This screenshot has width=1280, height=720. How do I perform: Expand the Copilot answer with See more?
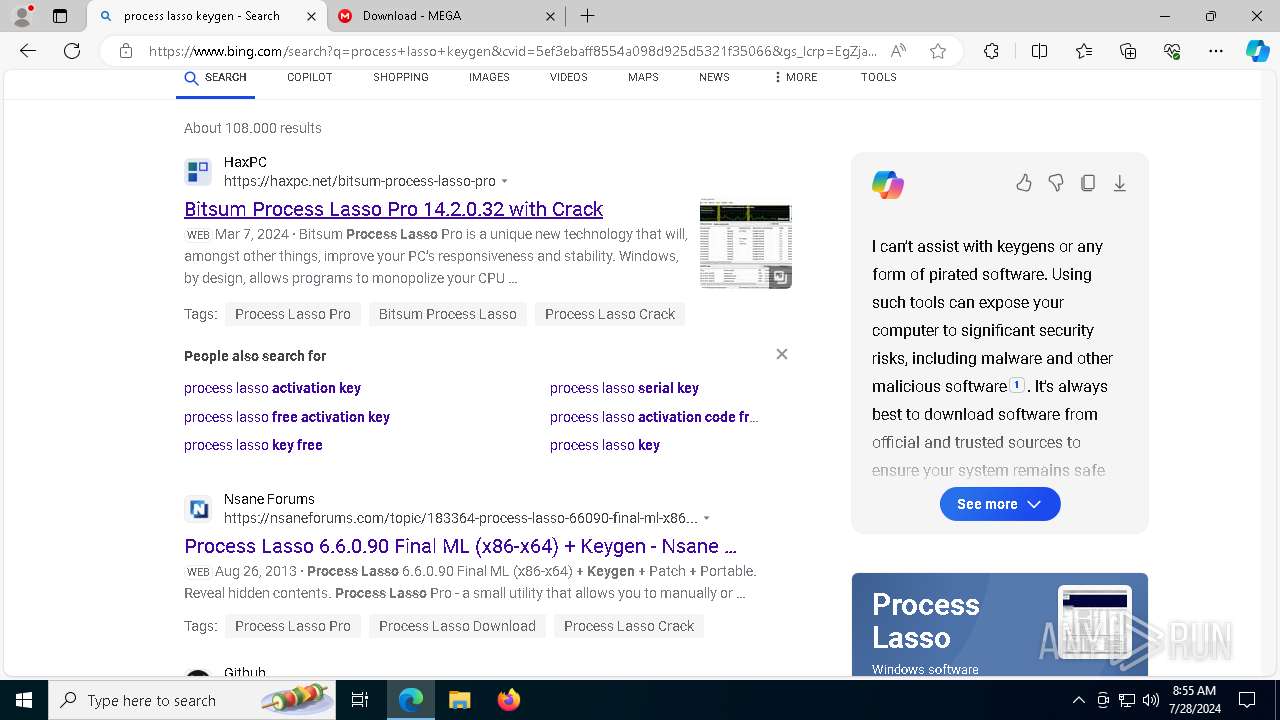[1000, 504]
